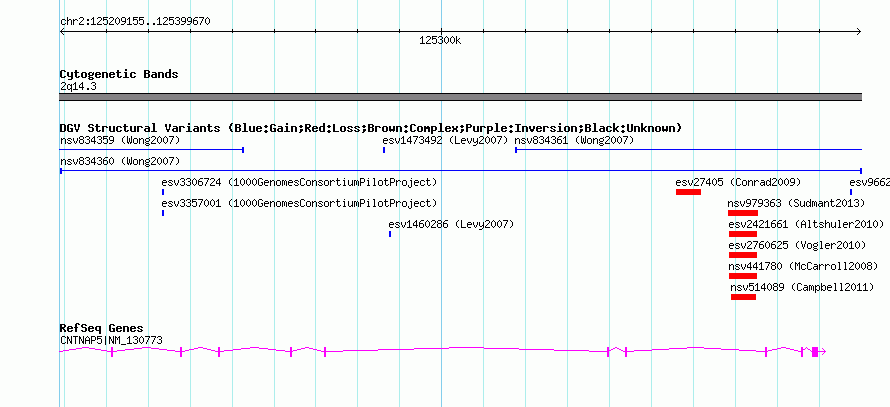Click the esv2421661 (Altshuler2010) label
The width and height of the screenshot is (890, 407).
[807, 224]
